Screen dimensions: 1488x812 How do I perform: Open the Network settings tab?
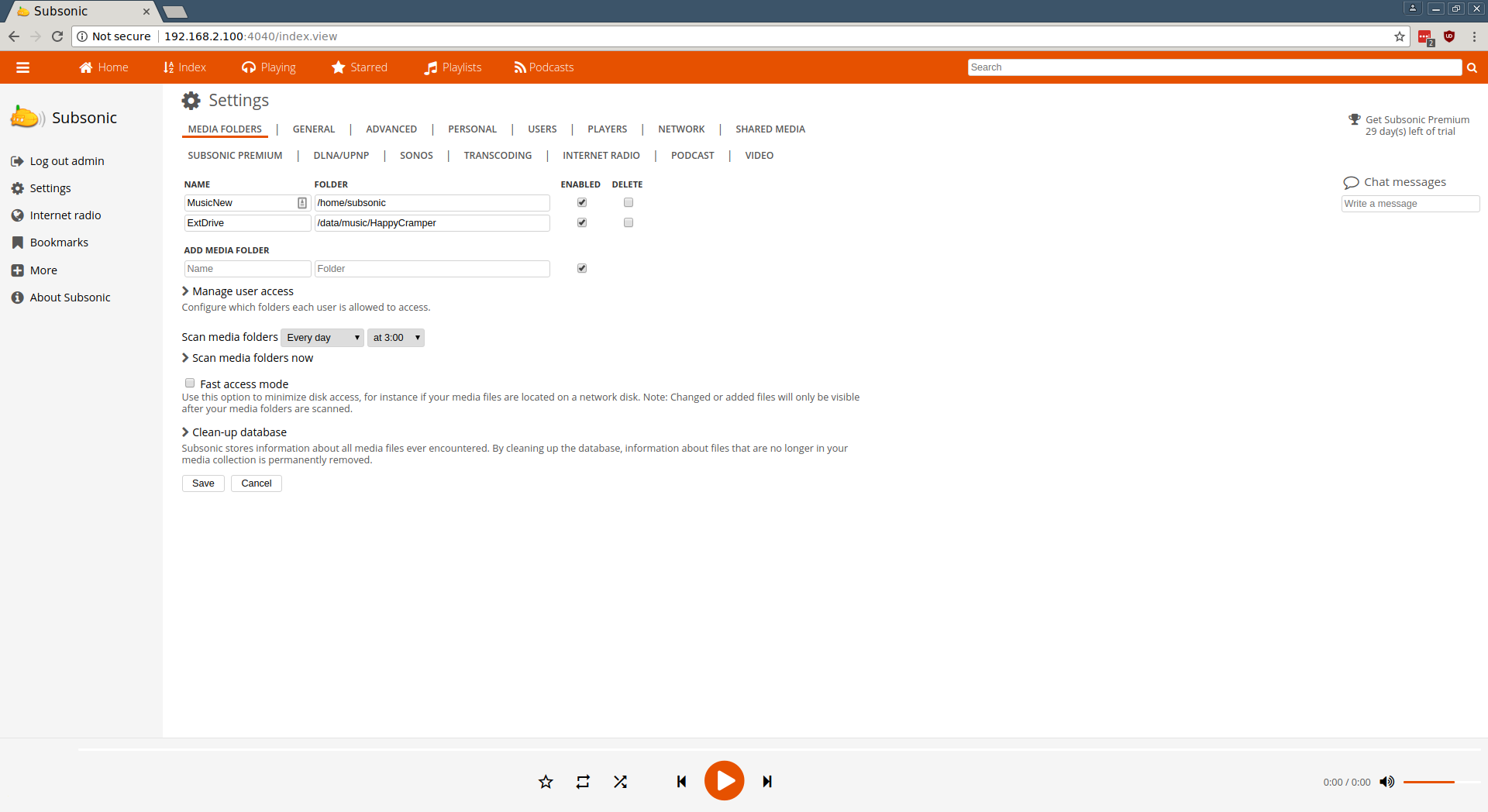682,129
